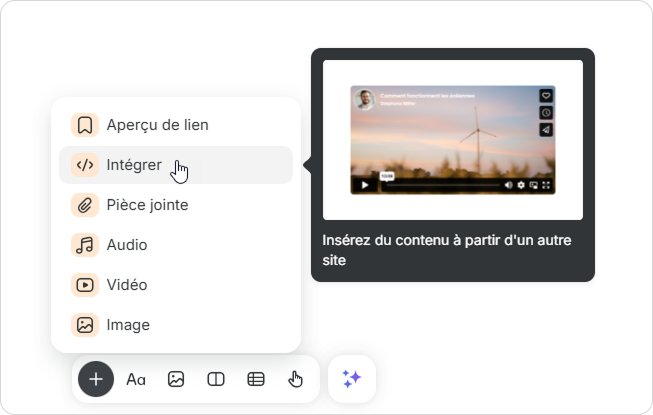Click the video share paper-plane icon

[546, 130]
